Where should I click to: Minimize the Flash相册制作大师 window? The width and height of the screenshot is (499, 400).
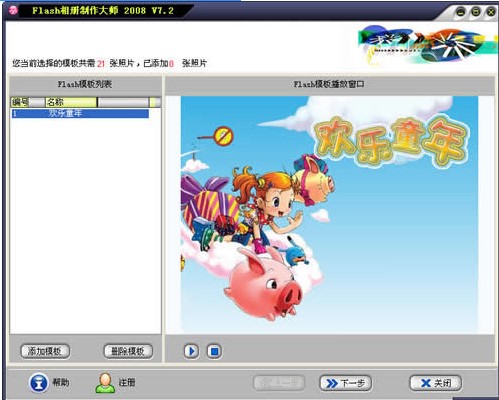(460, 12)
